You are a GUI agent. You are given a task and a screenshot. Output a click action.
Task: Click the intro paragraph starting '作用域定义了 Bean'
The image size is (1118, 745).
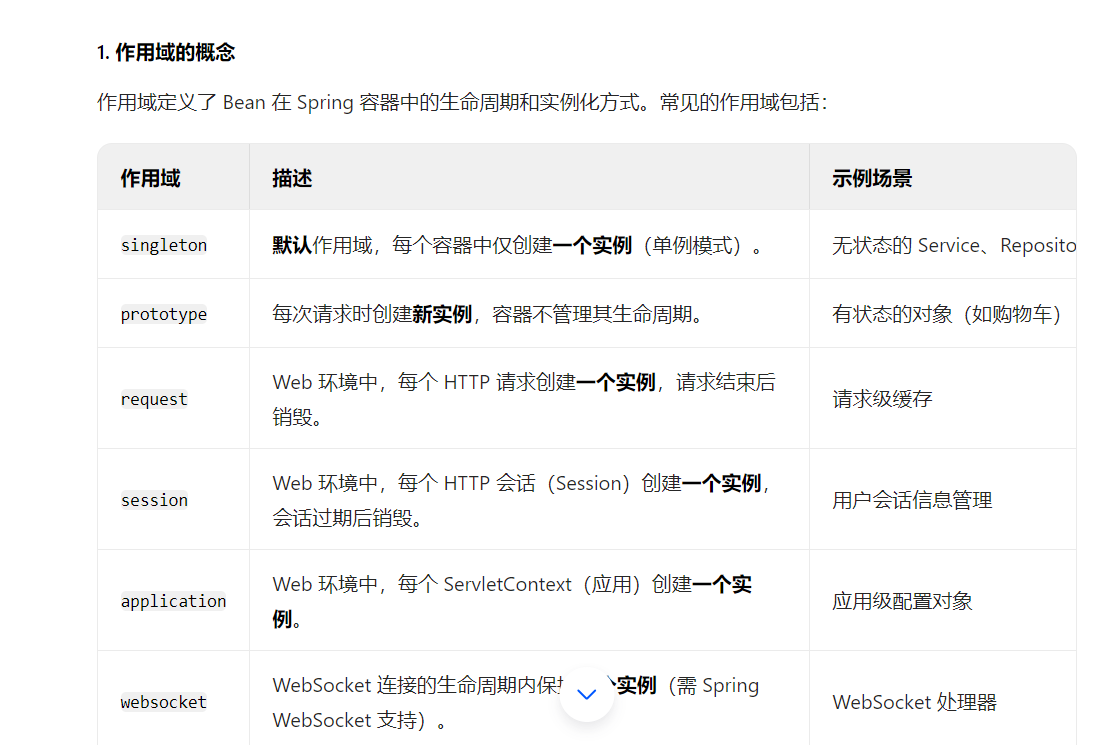tap(462, 103)
